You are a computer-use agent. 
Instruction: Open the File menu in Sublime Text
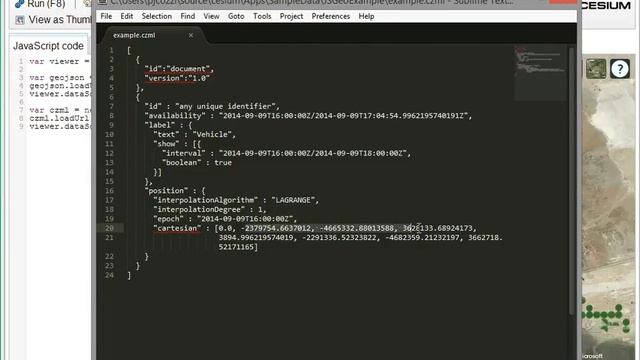[106, 16]
